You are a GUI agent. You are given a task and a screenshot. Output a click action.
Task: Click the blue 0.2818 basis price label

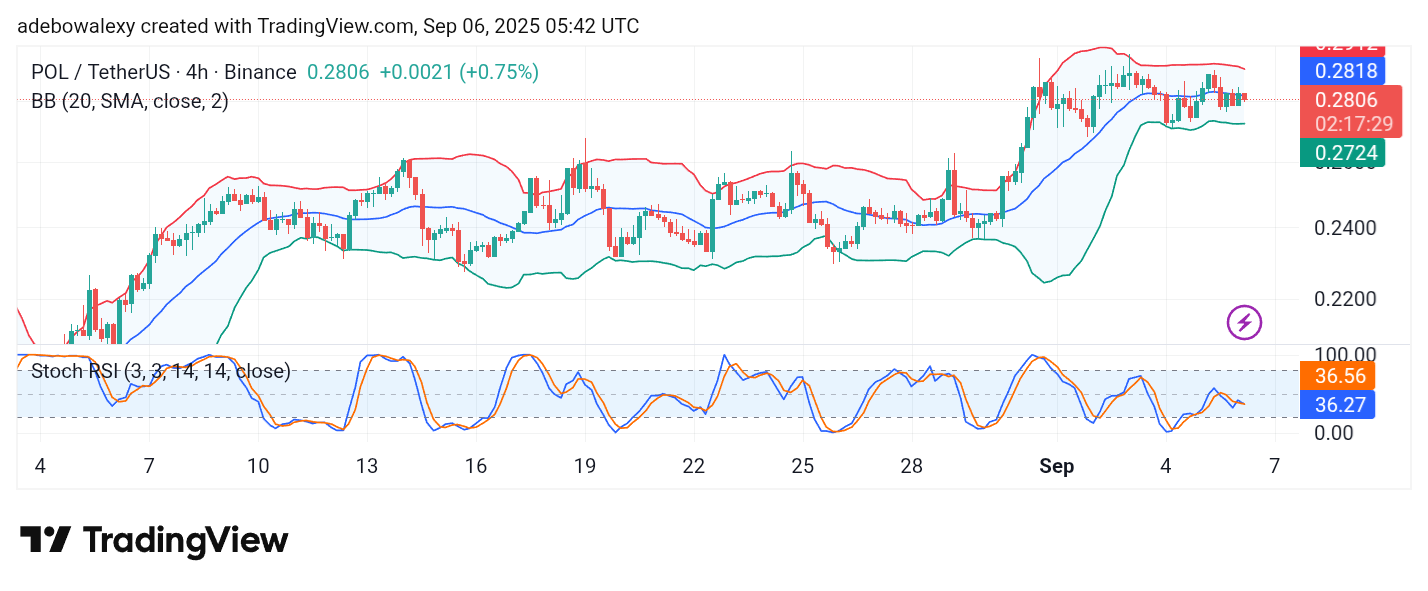[x=1340, y=70]
